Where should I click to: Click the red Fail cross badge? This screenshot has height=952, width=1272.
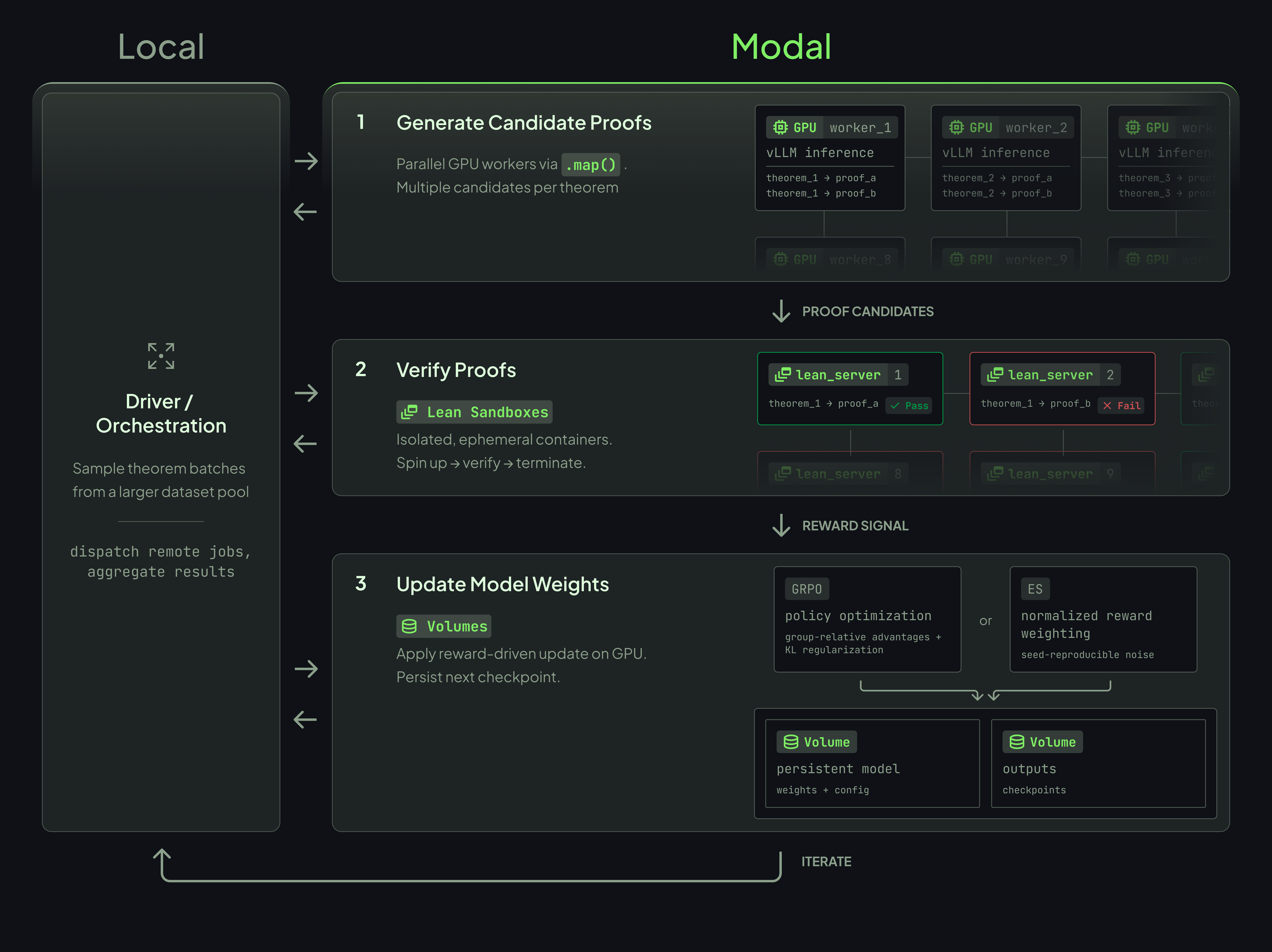(x=1121, y=405)
